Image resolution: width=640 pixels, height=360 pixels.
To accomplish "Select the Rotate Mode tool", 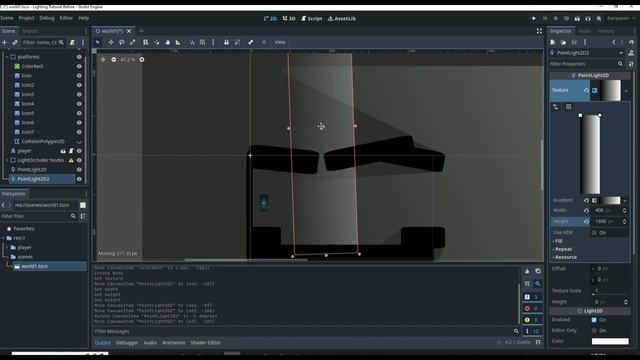I will (122, 42).
